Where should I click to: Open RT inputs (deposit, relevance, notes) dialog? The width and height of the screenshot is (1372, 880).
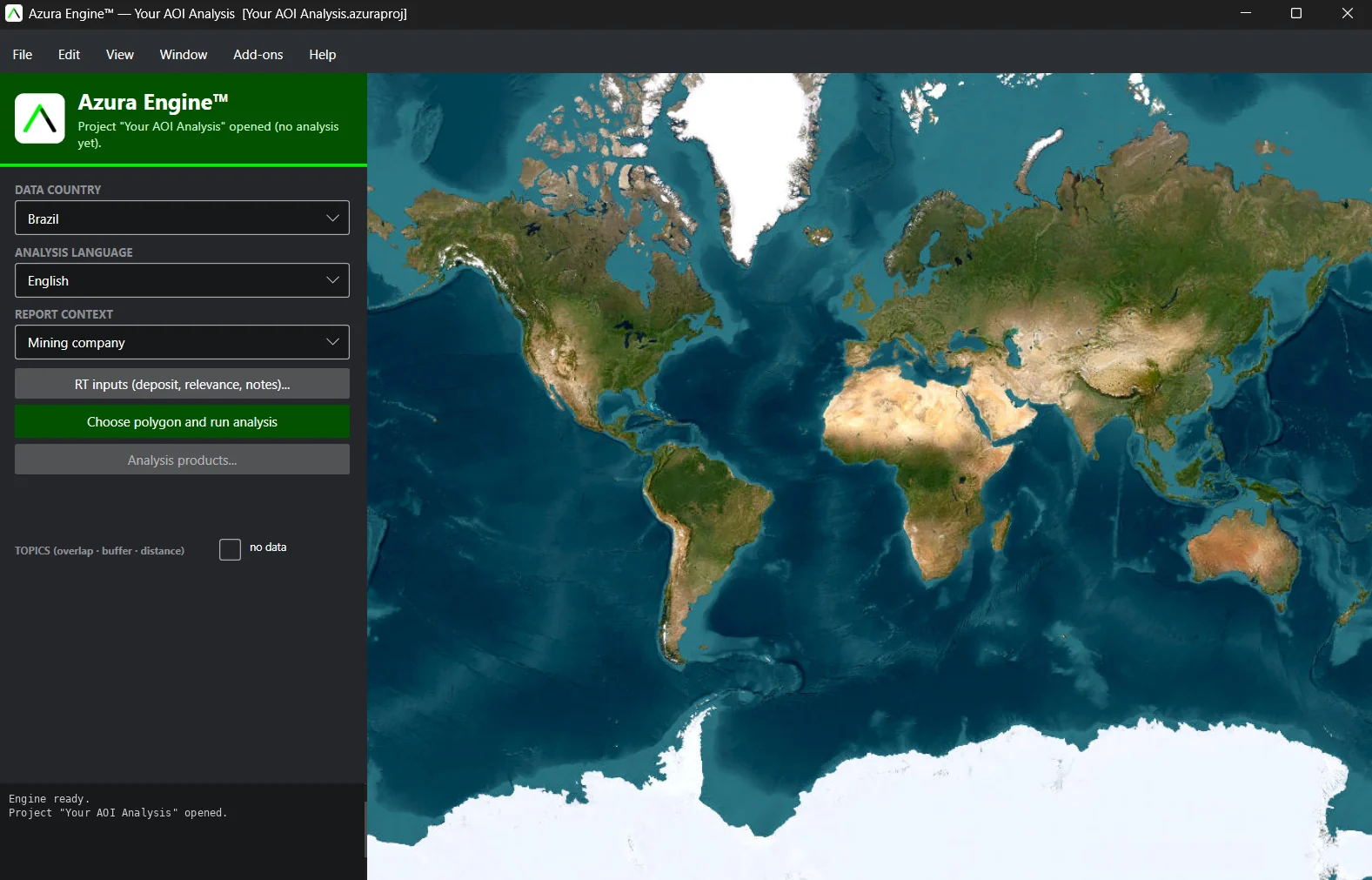[182, 384]
